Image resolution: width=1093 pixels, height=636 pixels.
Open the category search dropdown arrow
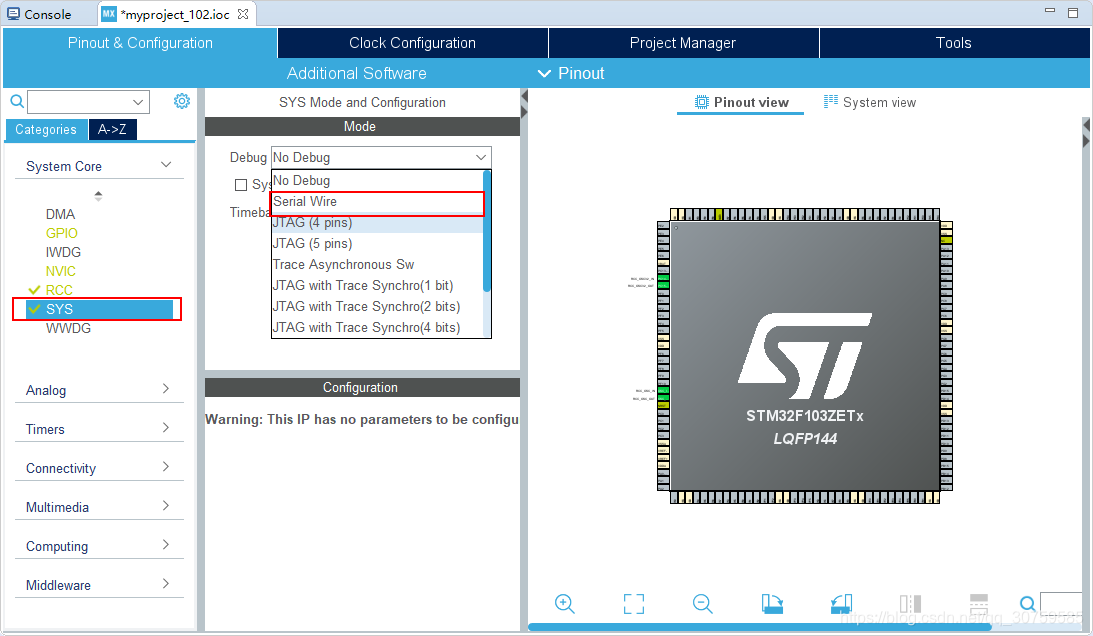point(138,102)
